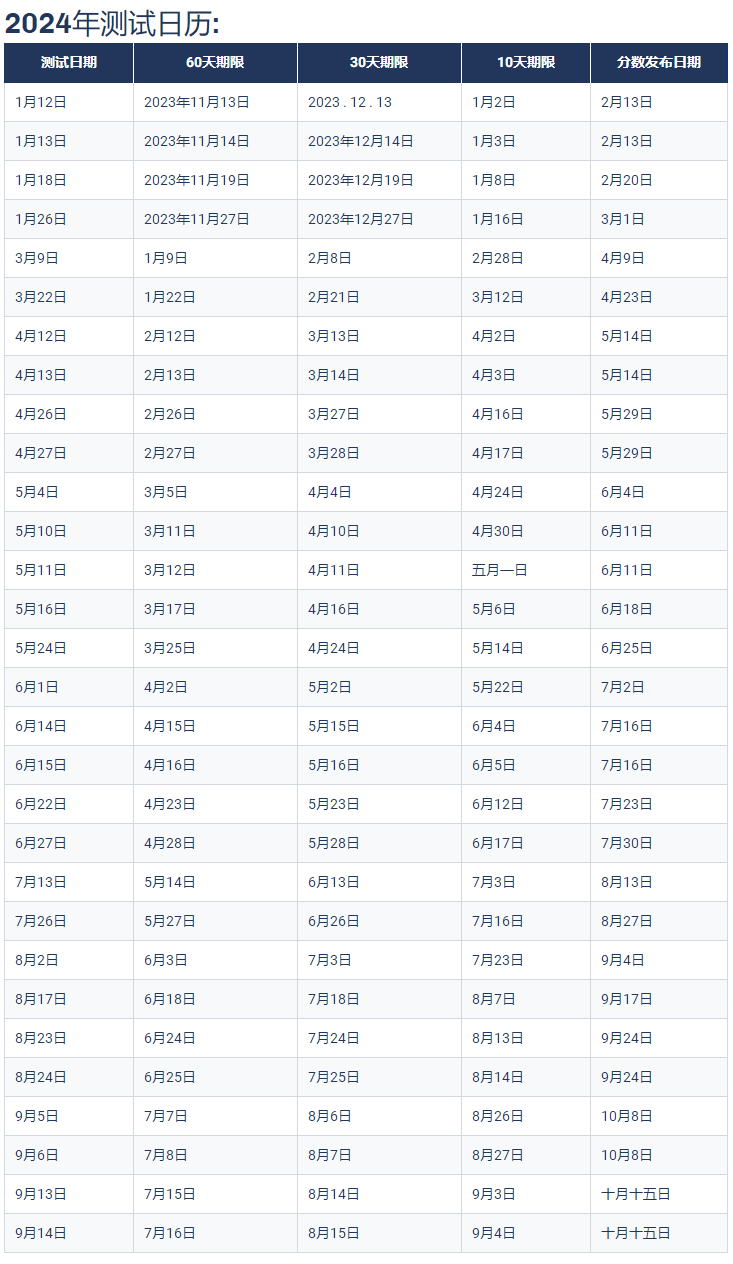Click the 2023年11月27日 deadline cell
This screenshot has width=733, height=1264.
tap(215, 219)
